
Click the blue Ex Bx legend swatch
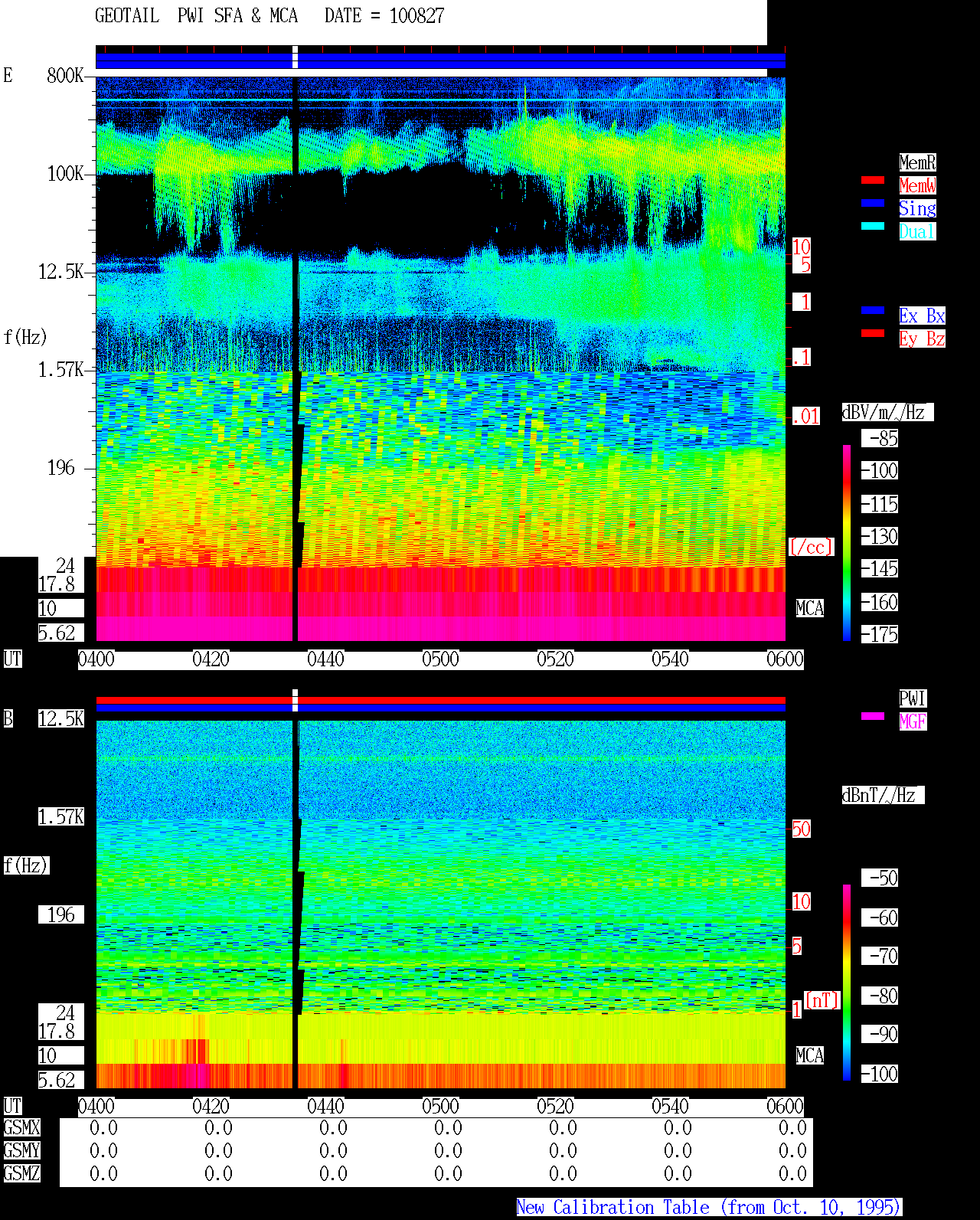click(873, 310)
